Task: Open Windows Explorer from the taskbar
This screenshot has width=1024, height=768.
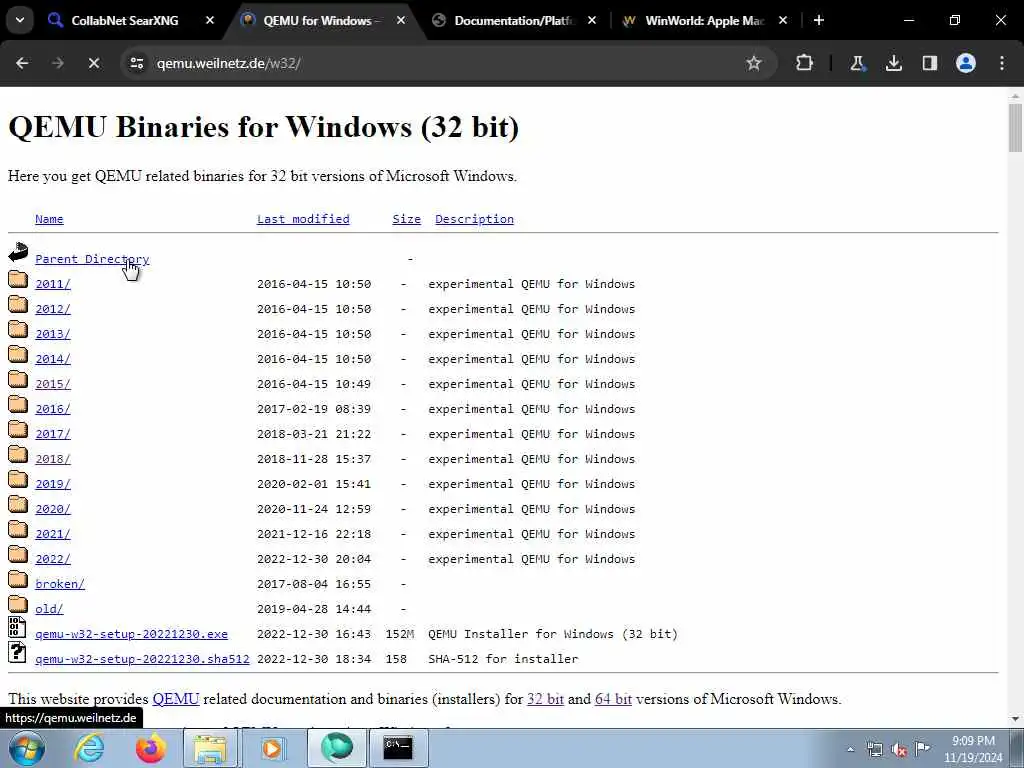Action: tap(210, 748)
